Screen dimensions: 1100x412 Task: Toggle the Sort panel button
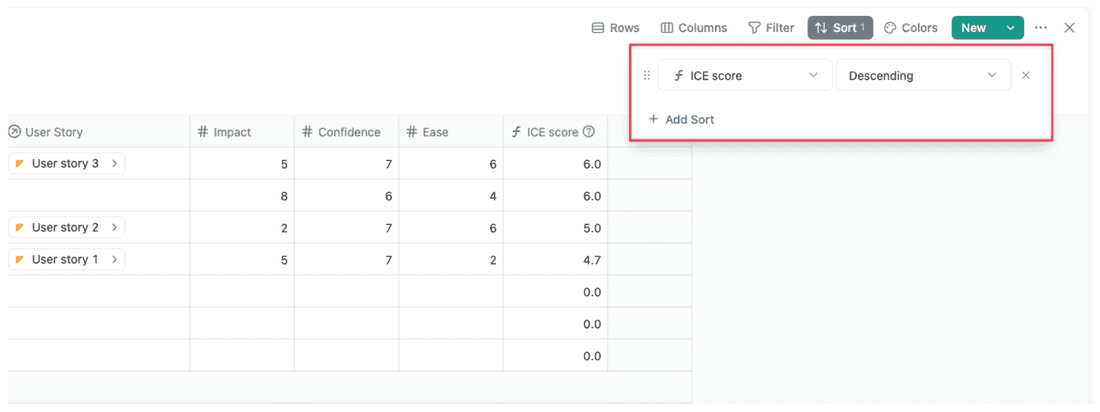tap(840, 28)
